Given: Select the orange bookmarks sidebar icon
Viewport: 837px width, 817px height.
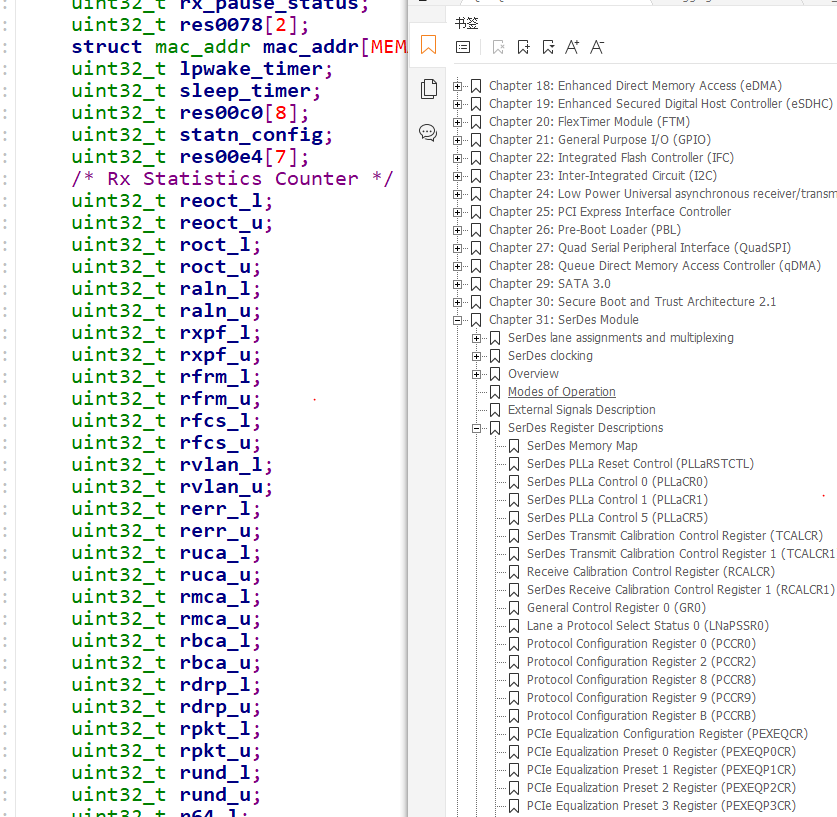Looking at the screenshot, I should [x=428, y=45].
